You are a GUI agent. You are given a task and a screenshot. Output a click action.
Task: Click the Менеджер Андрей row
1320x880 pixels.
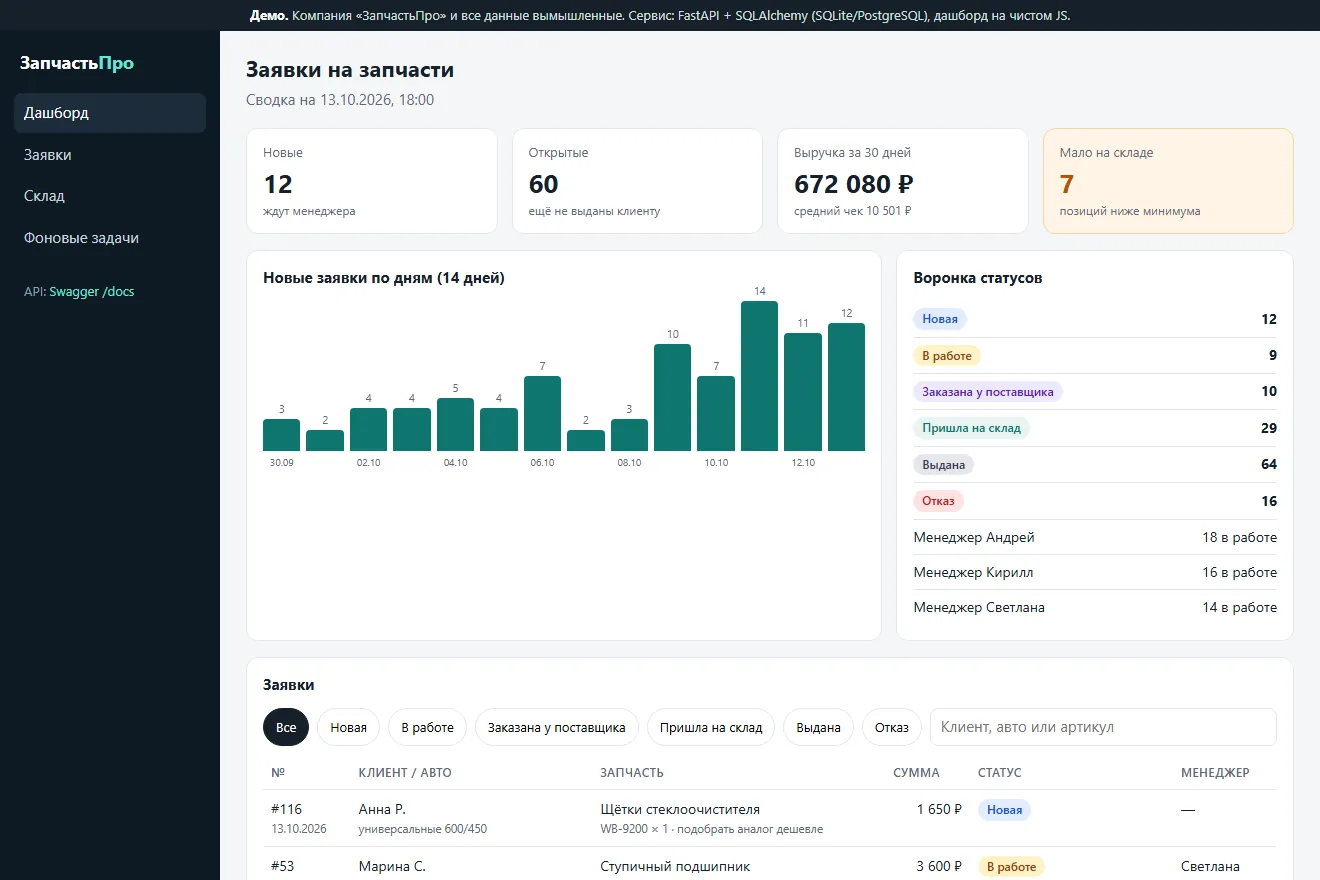point(1095,537)
